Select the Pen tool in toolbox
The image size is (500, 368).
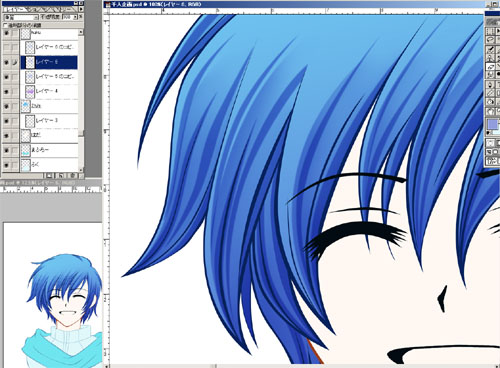click(x=490, y=84)
